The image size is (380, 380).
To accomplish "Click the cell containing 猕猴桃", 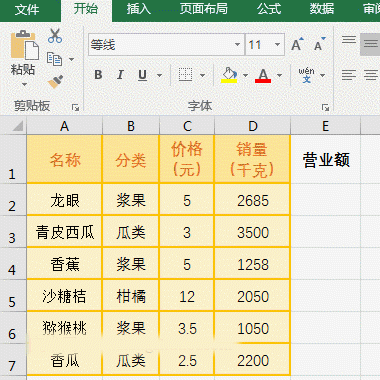I will pyautogui.click(x=64, y=328).
